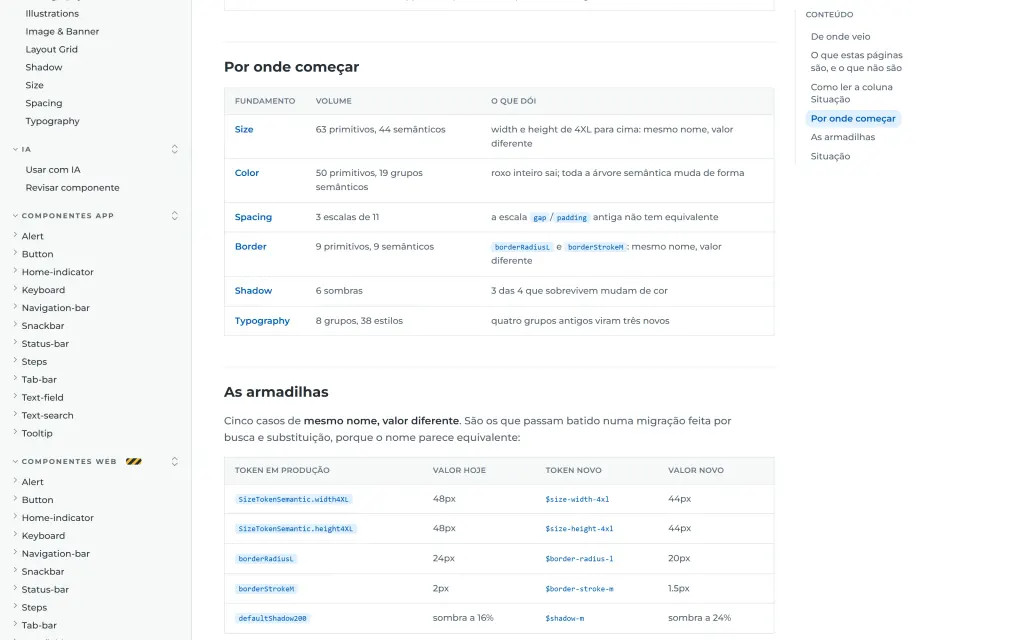
Task: Open the Layout Grid sidebar page
Action: pos(52,50)
